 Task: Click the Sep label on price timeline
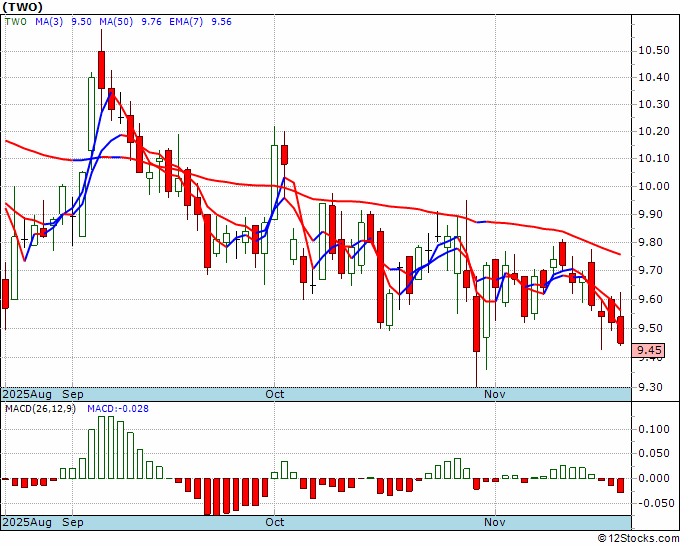pyautogui.click(x=73, y=394)
